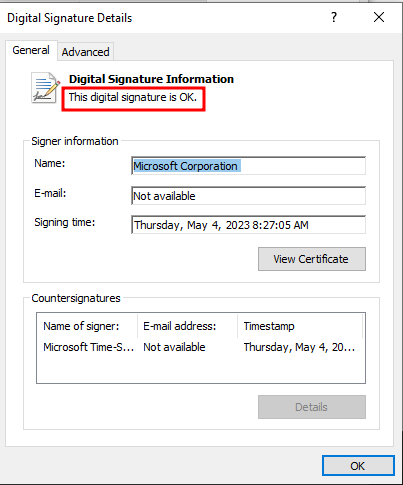Click the OK button
Screen dimensions: 403x485
(358, 466)
